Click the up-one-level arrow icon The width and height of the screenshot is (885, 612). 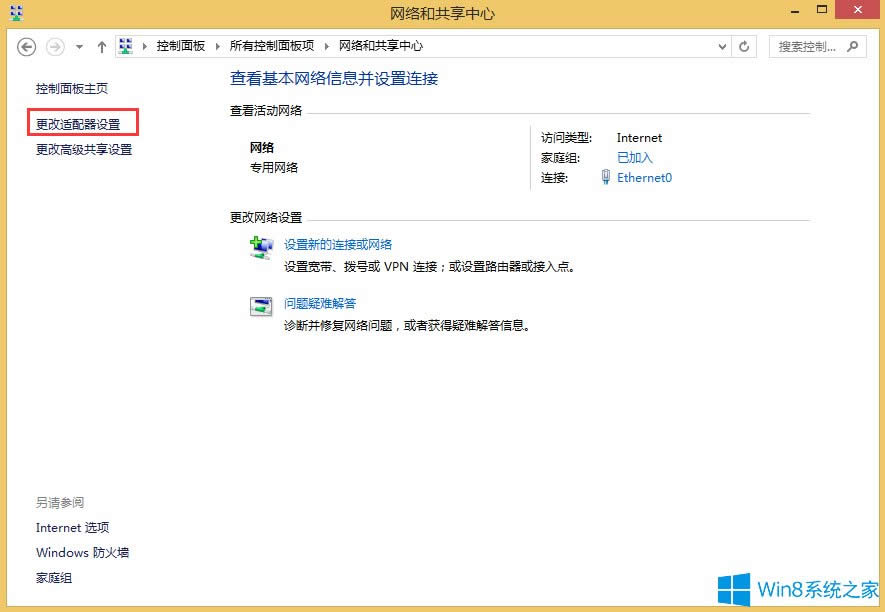point(101,45)
